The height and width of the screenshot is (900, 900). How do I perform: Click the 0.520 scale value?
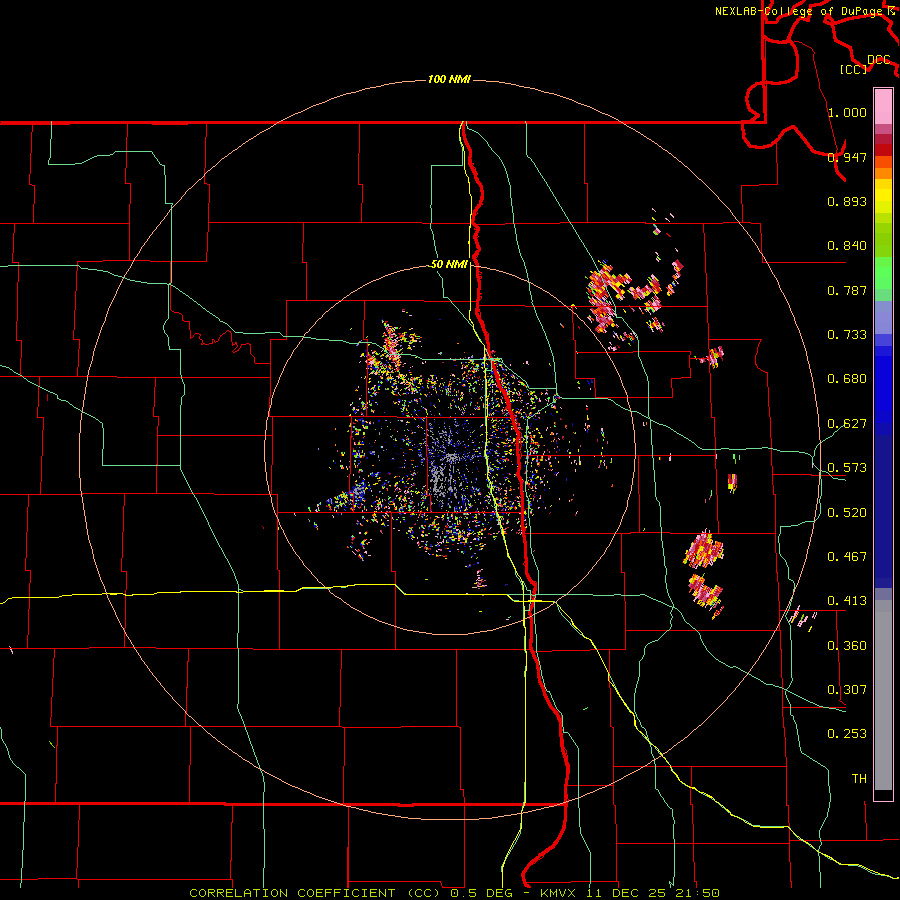[847, 513]
